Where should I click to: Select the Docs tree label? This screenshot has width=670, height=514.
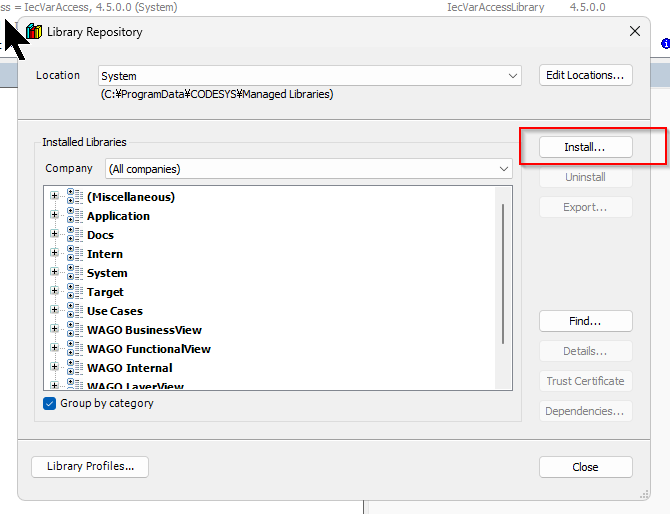point(100,235)
